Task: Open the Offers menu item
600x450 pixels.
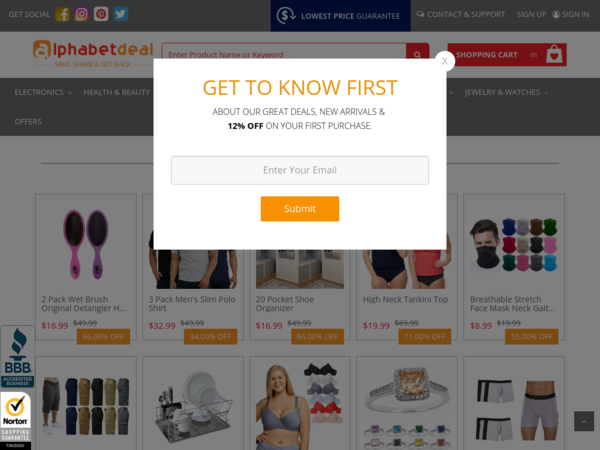Action: pyautogui.click(x=28, y=122)
